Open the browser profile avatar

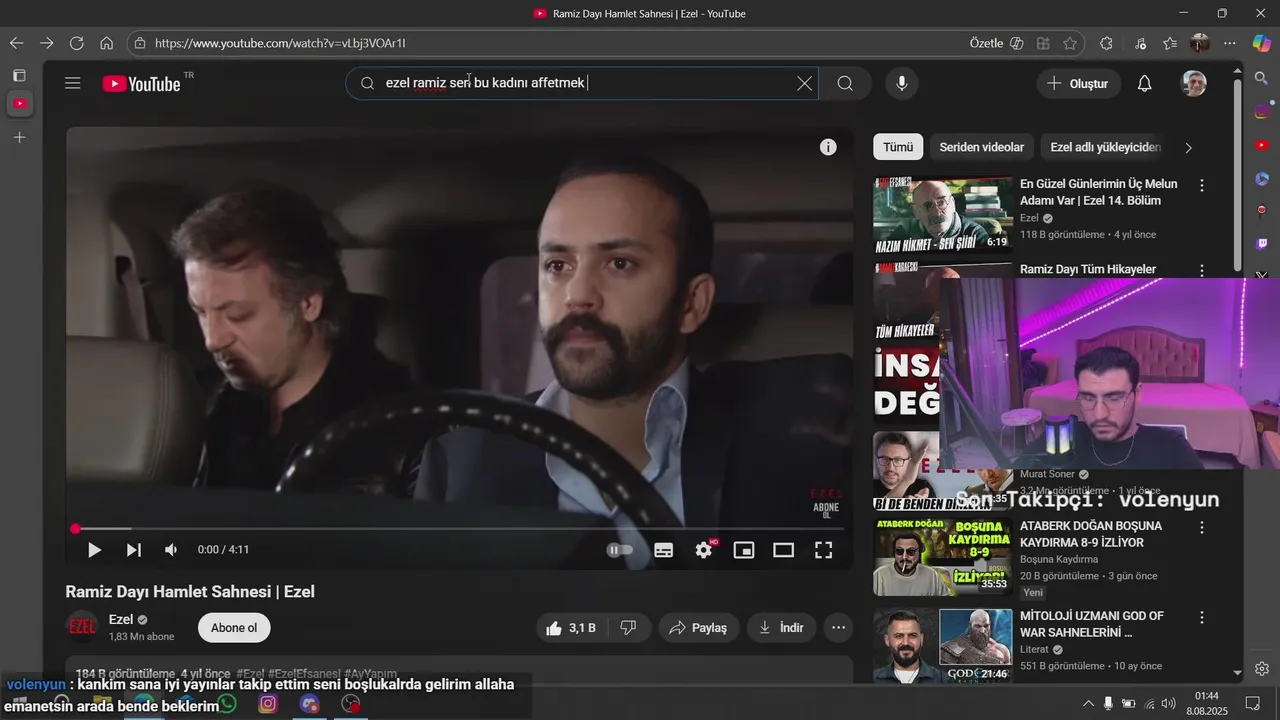coord(1200,43)
